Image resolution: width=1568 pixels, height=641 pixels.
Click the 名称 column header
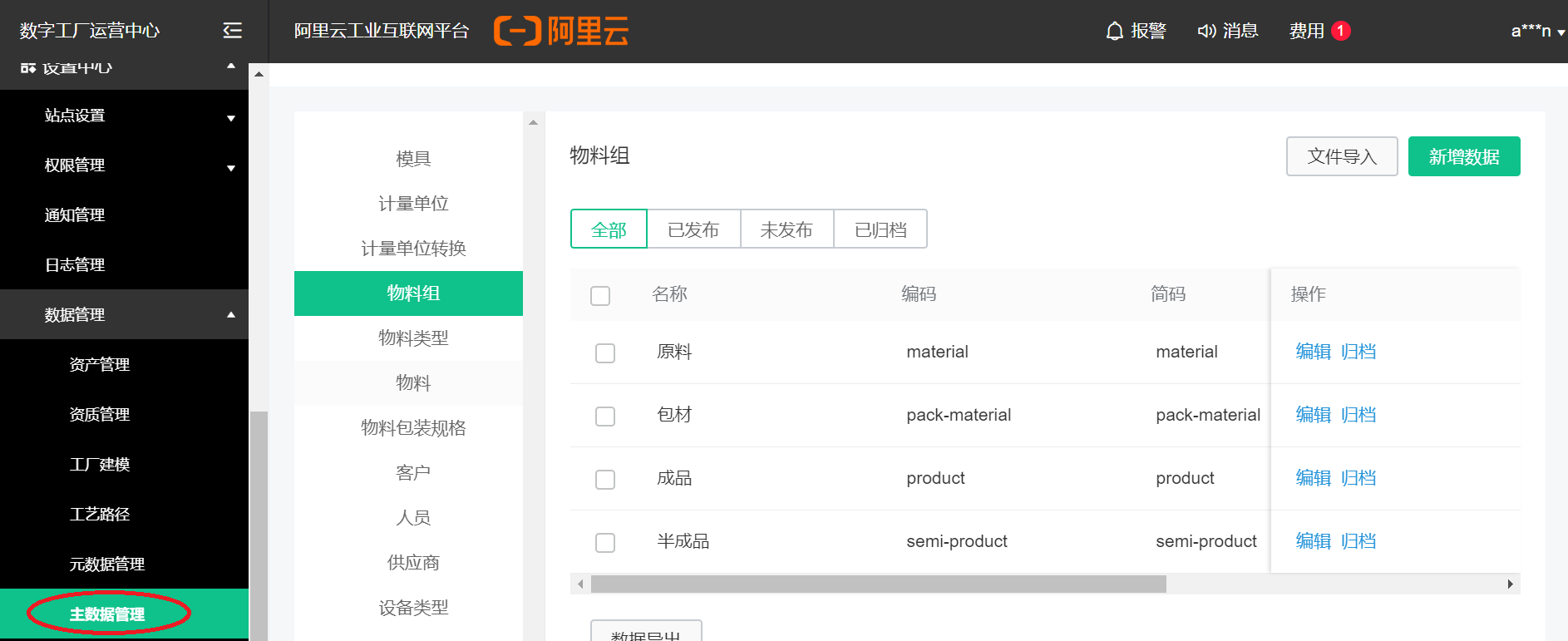click(x=669, y=293)
